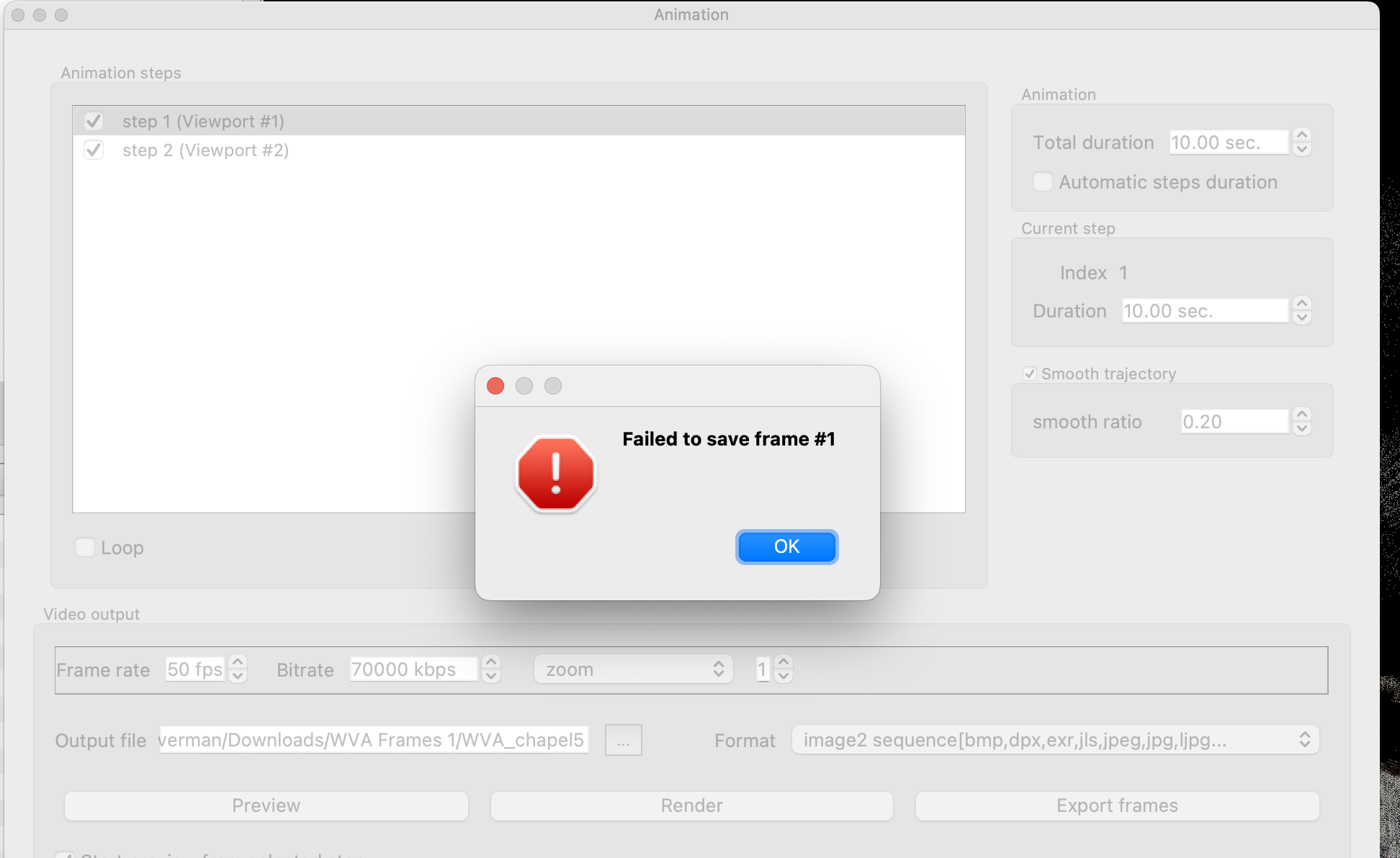Open the zoom mode combo box
The height and width of the screenshot is (858, 1400).
click(632, 669)
